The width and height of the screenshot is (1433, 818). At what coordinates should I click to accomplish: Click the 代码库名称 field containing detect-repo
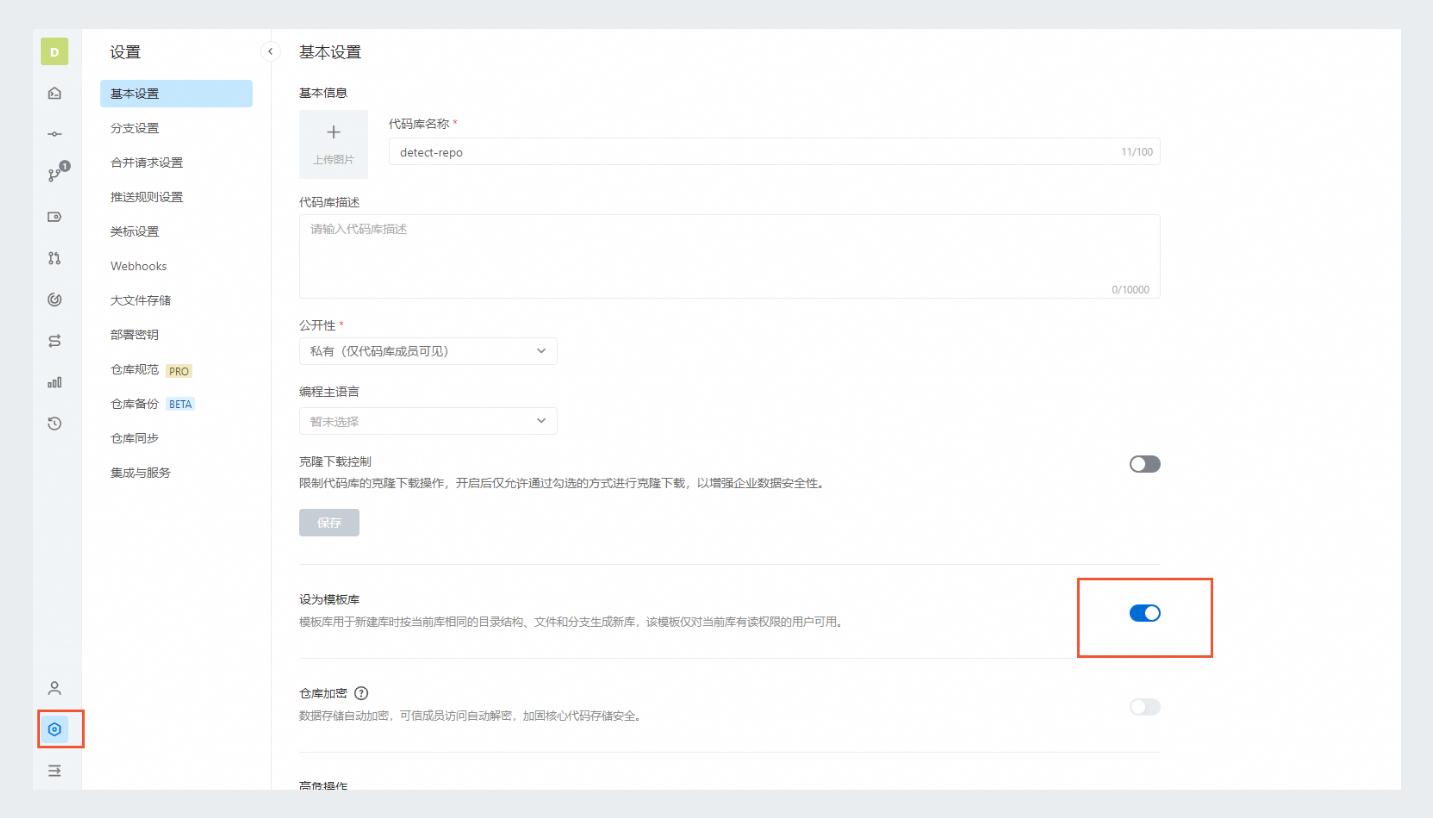(x=774, y=152)
